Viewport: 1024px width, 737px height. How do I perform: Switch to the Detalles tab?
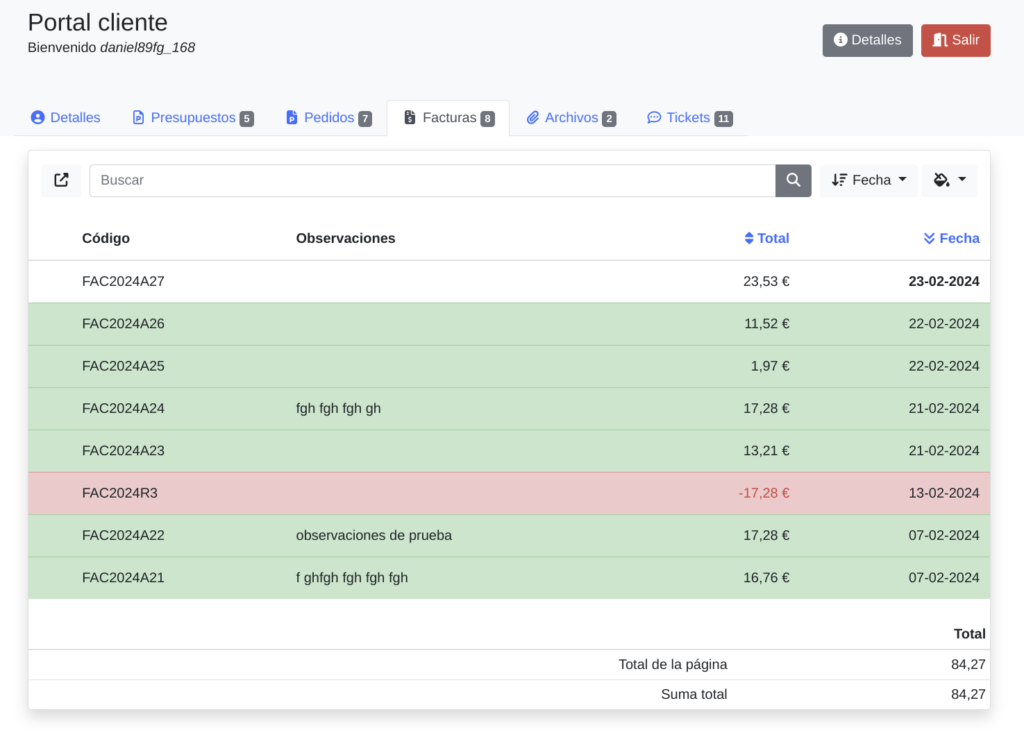[x=66, y=118]
